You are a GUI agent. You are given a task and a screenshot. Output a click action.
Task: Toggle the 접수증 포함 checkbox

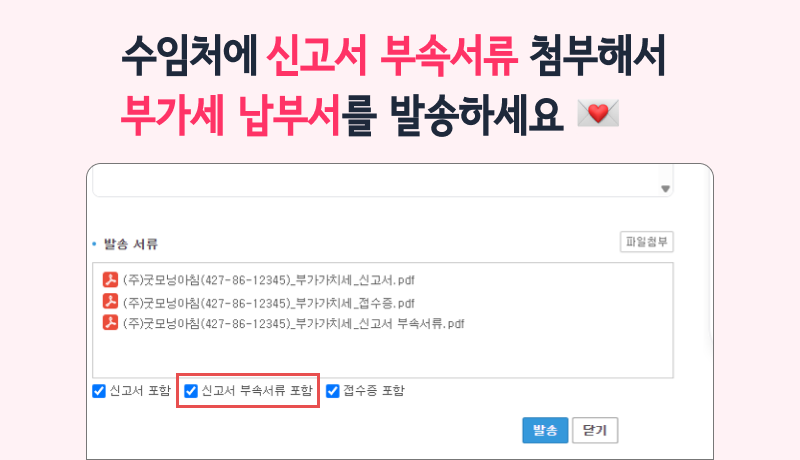click(x=333, y=391)
